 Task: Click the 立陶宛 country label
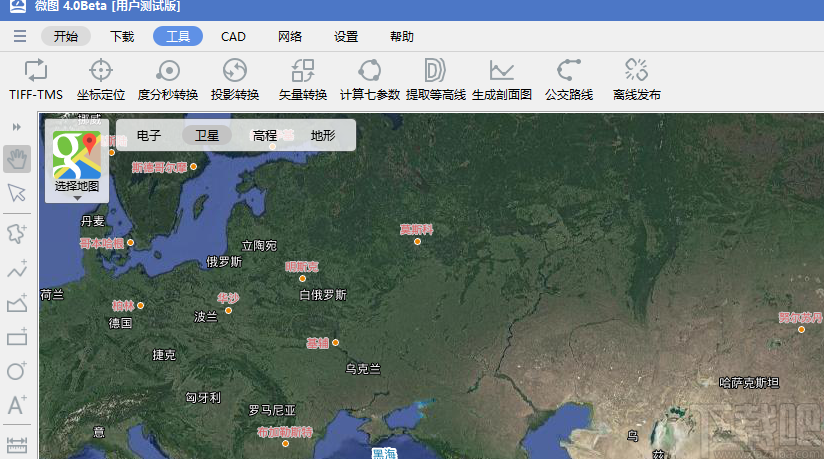(259, 246)
